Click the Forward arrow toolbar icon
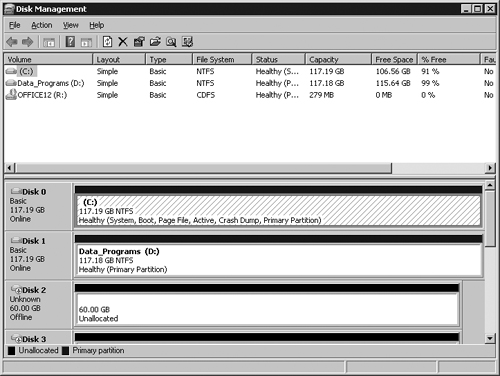 pos(28,42)
